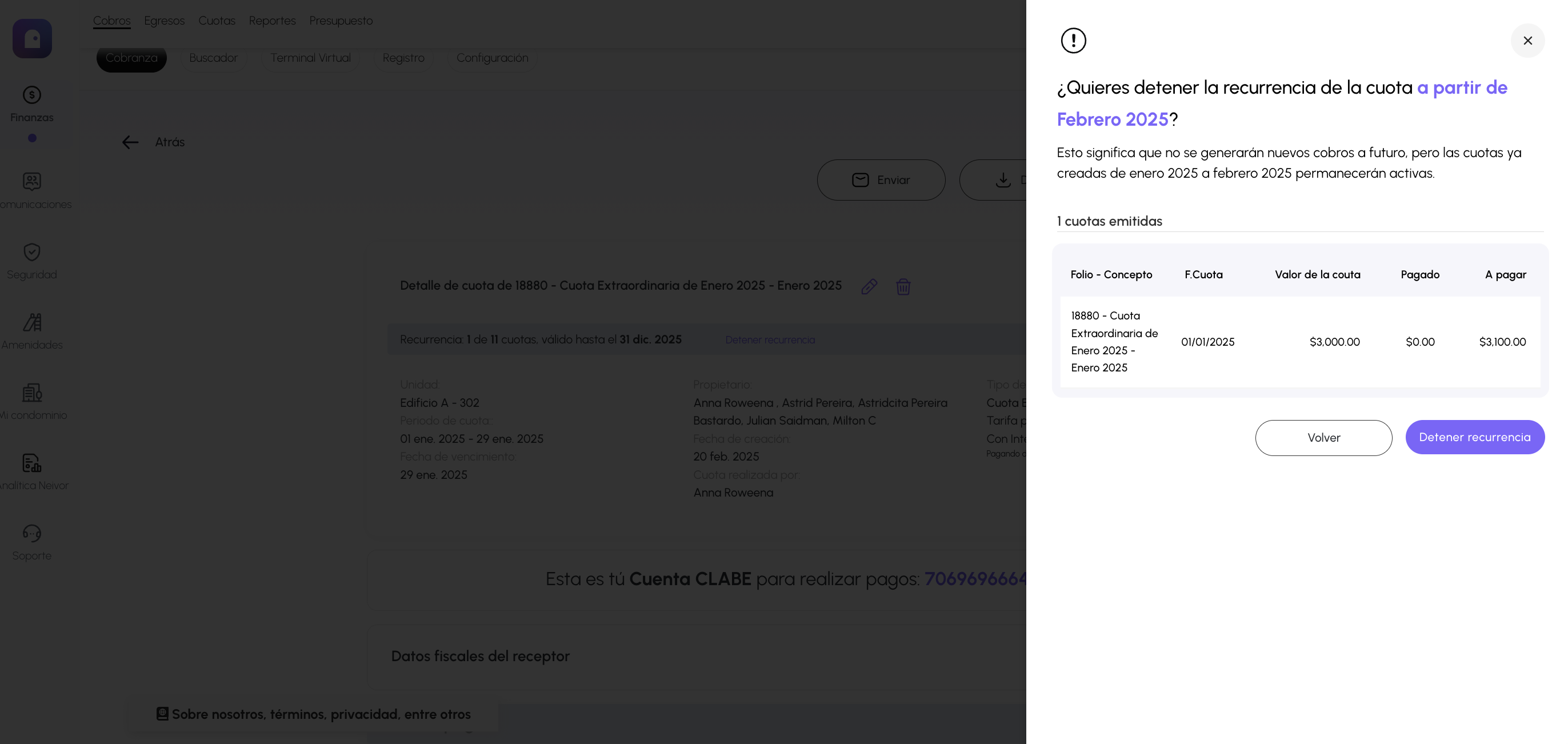Click the A pagar column header
The width and height of the screenshot is (1568, 744).
pyautogui.click(x=1505, y=275)
